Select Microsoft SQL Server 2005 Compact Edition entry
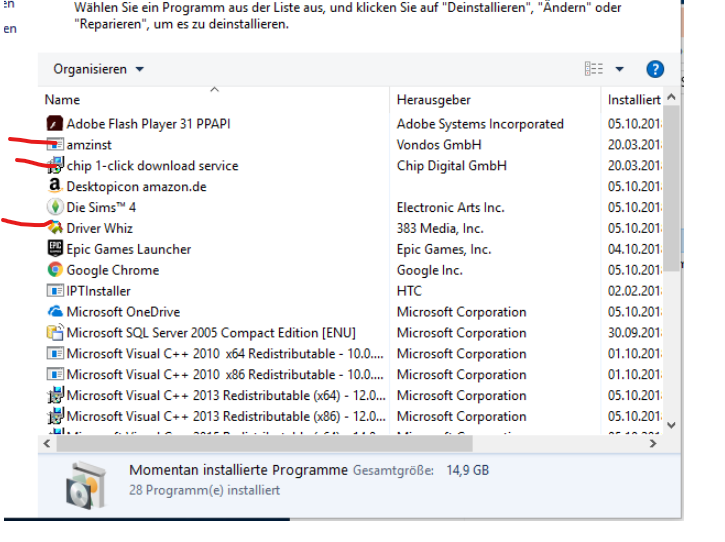Screen dimensions: 725x542 (x=211, y=333)
